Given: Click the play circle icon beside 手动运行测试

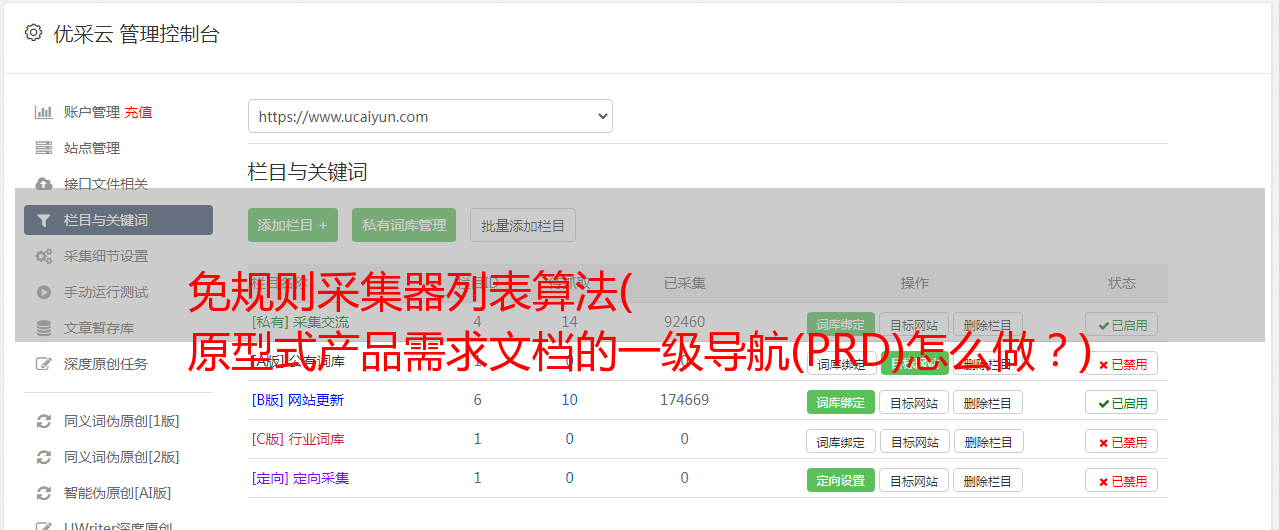Looking at the screenshot, I should point(43,292).
